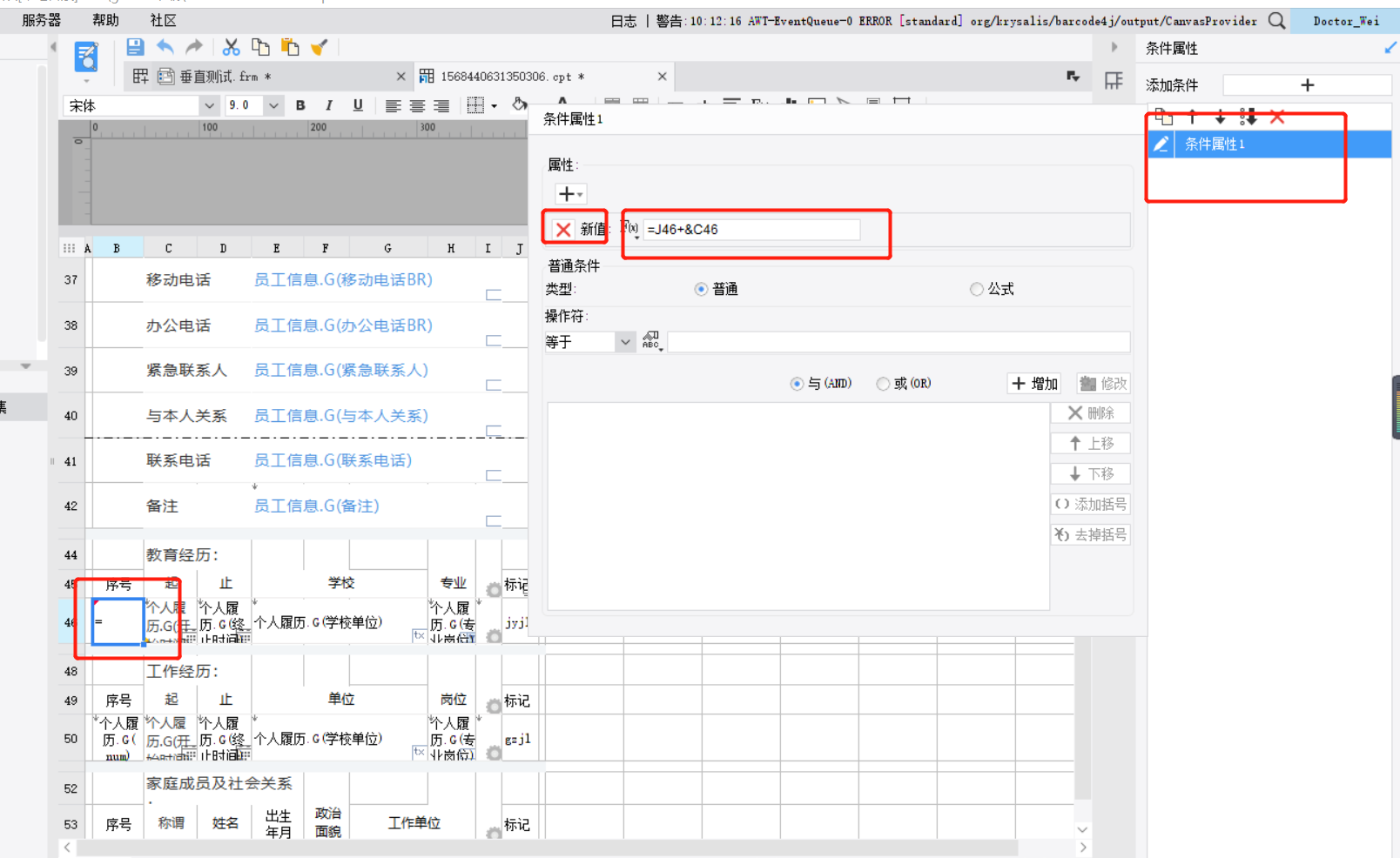Paste with the clipboard icon

coord(290,47)
